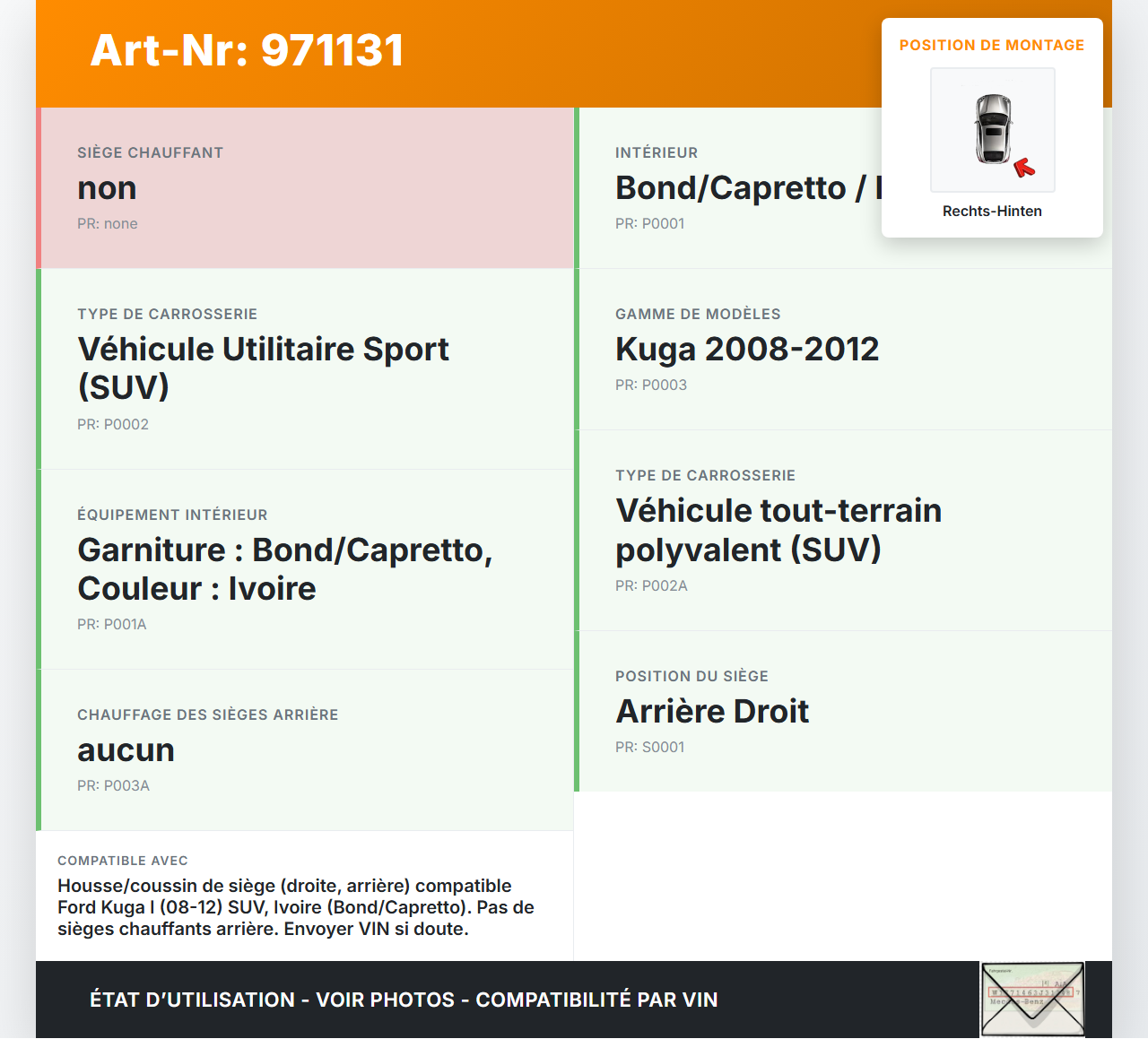Image resolution: width=1148 pixels, height=1039 pixels.
Task: Click the PR: P0003 reference link
Action: tap(651, 385)
